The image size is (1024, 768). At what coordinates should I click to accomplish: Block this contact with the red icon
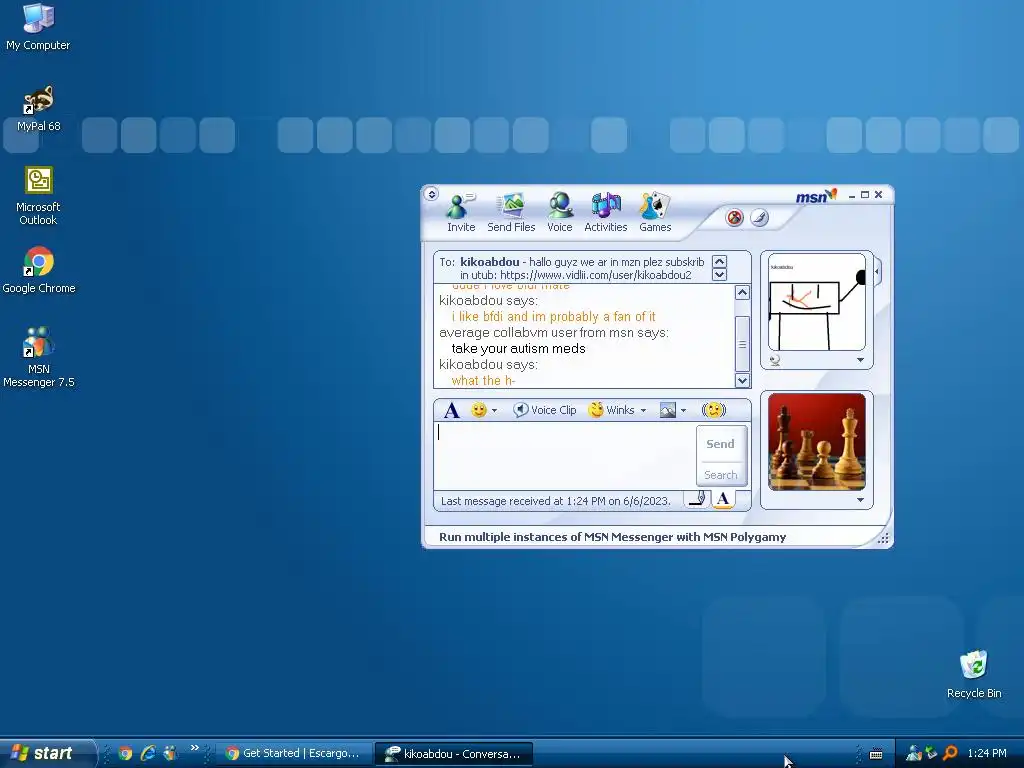tap(735, 217)
